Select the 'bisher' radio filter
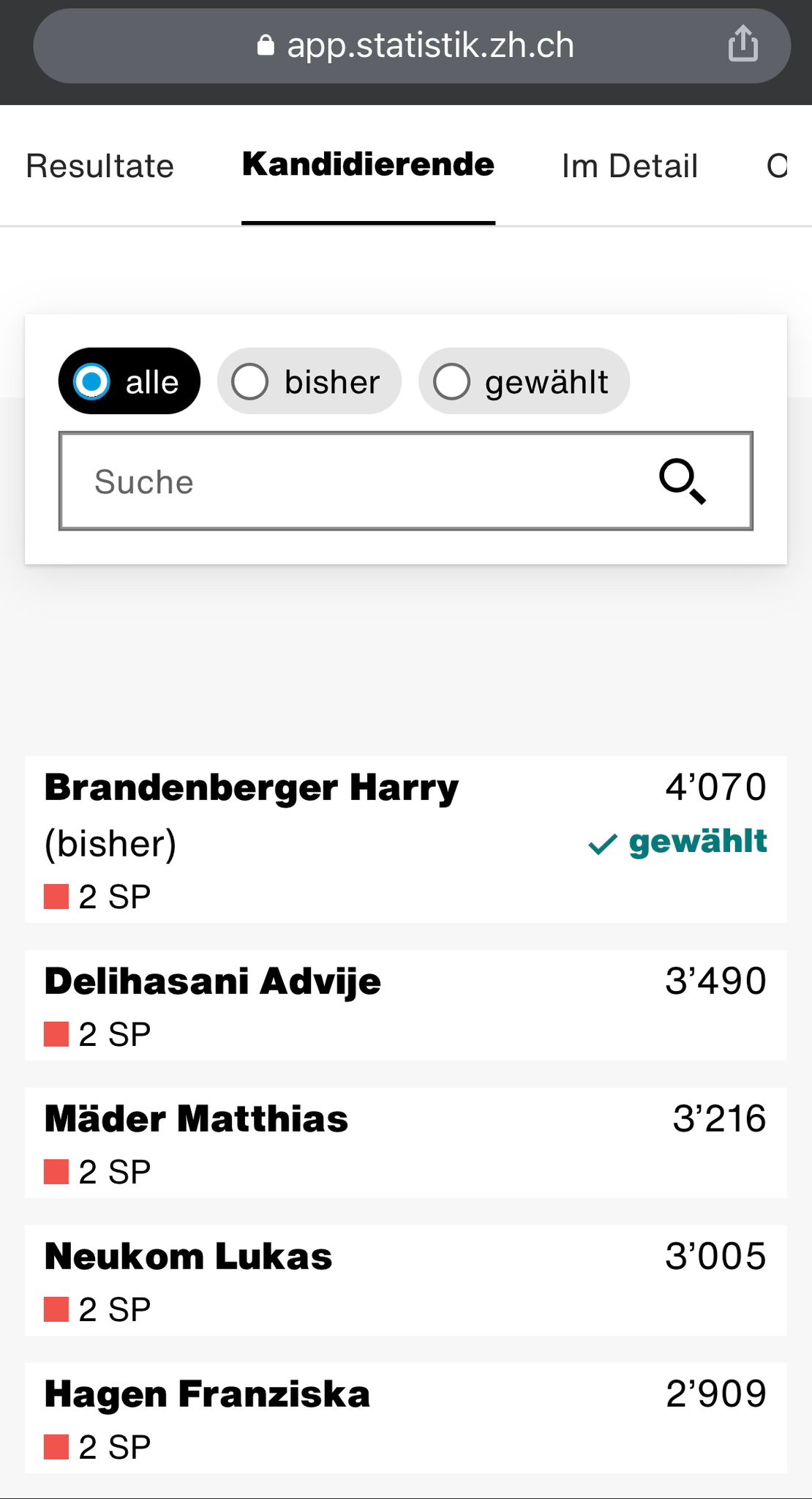The image size is (812, 1499). [x=250, y=381]
